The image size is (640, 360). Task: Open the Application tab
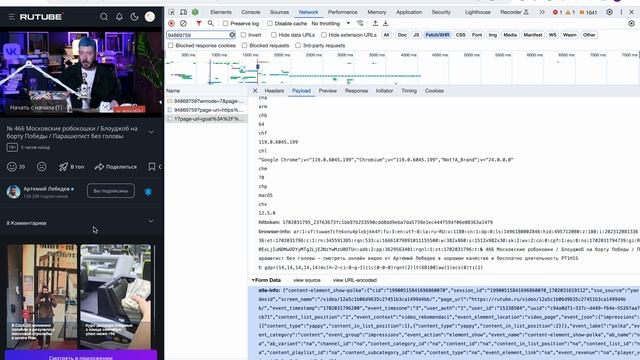tap(409, 12)
